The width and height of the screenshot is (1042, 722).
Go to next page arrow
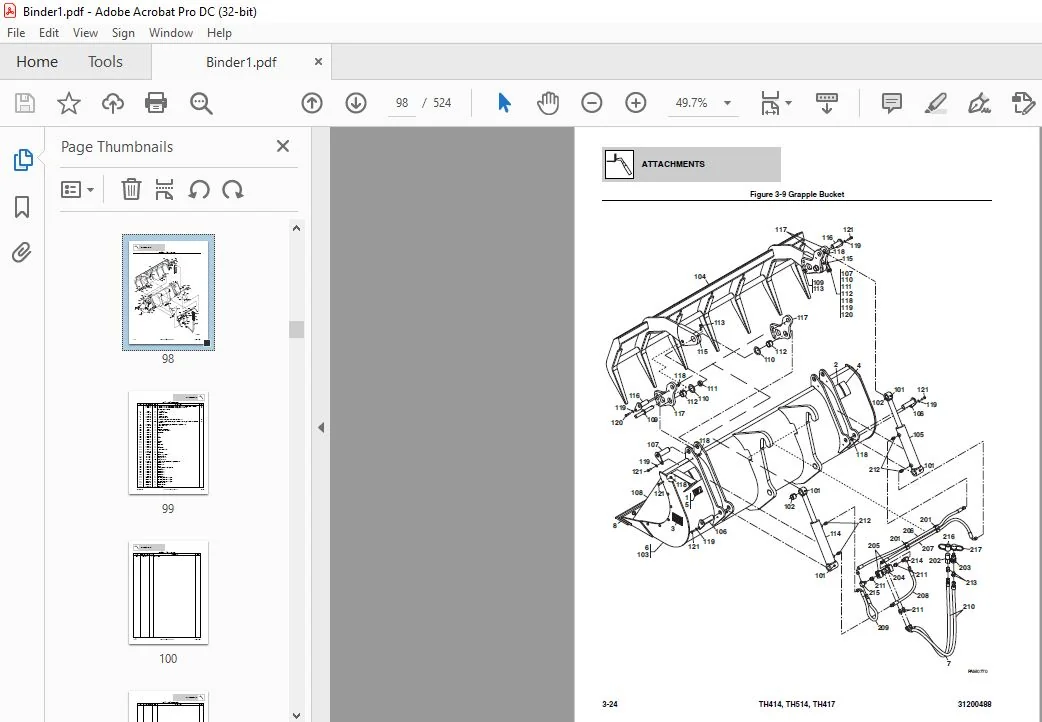(x=356, y=103)
